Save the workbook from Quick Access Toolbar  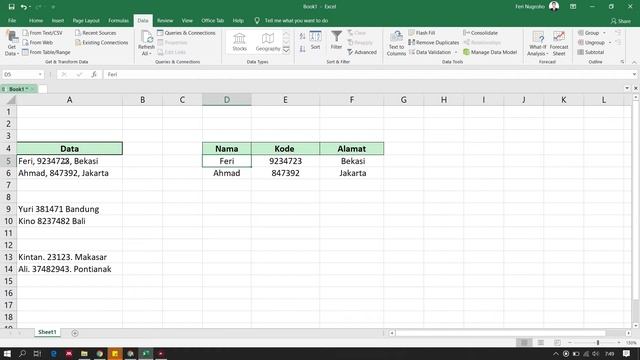(11, 7)
